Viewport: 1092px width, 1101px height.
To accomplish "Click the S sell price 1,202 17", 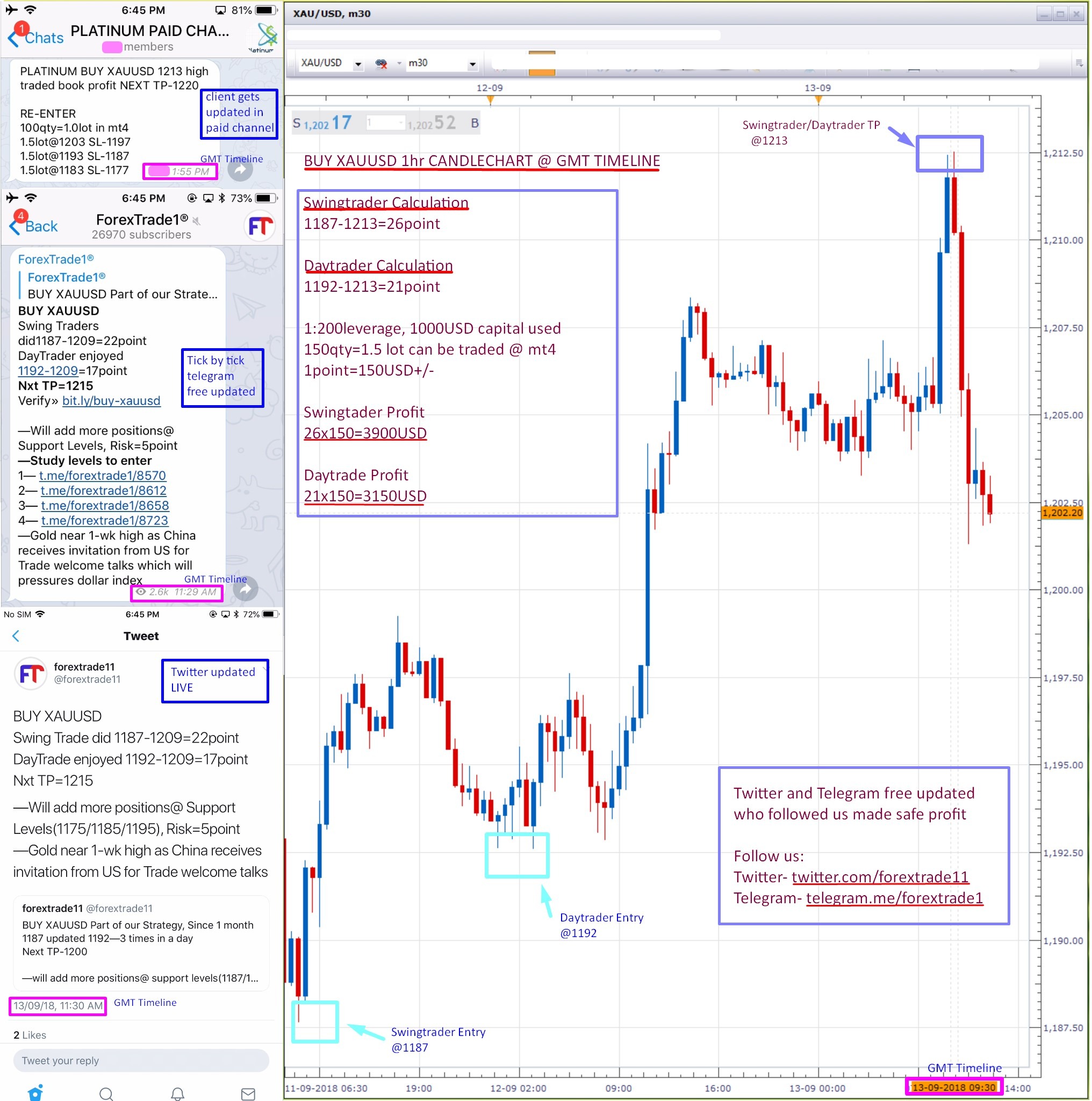I will [322, 123].
